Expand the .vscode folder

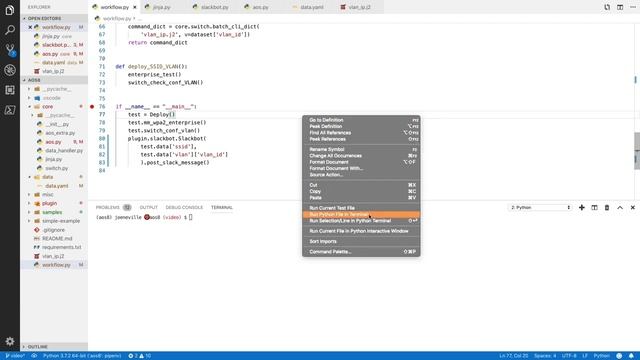[52, 98]
